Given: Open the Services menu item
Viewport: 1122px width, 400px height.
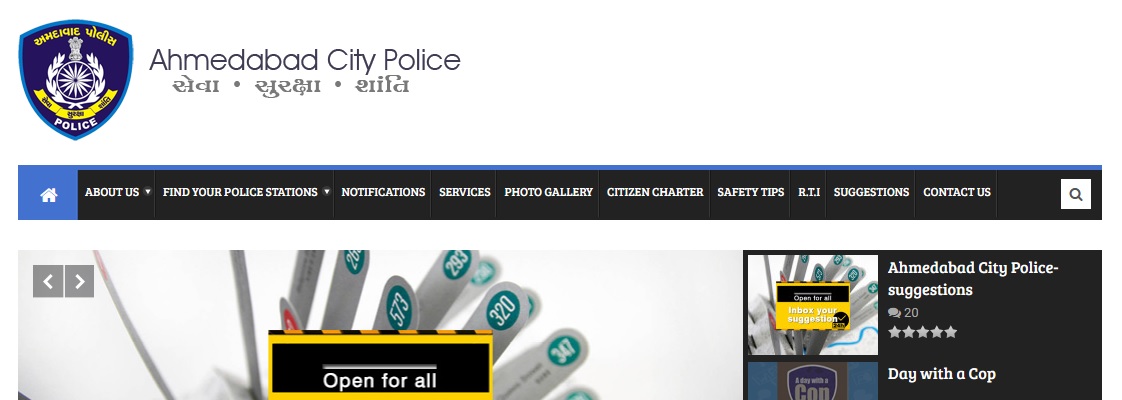Looking at the screenshot, I should [x=464, y=192].
